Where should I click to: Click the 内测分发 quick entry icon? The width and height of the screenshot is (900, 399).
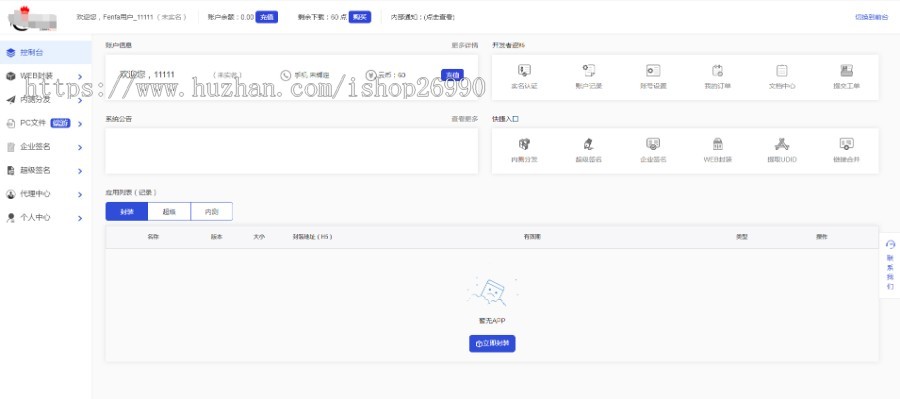(x=524, y=144)
